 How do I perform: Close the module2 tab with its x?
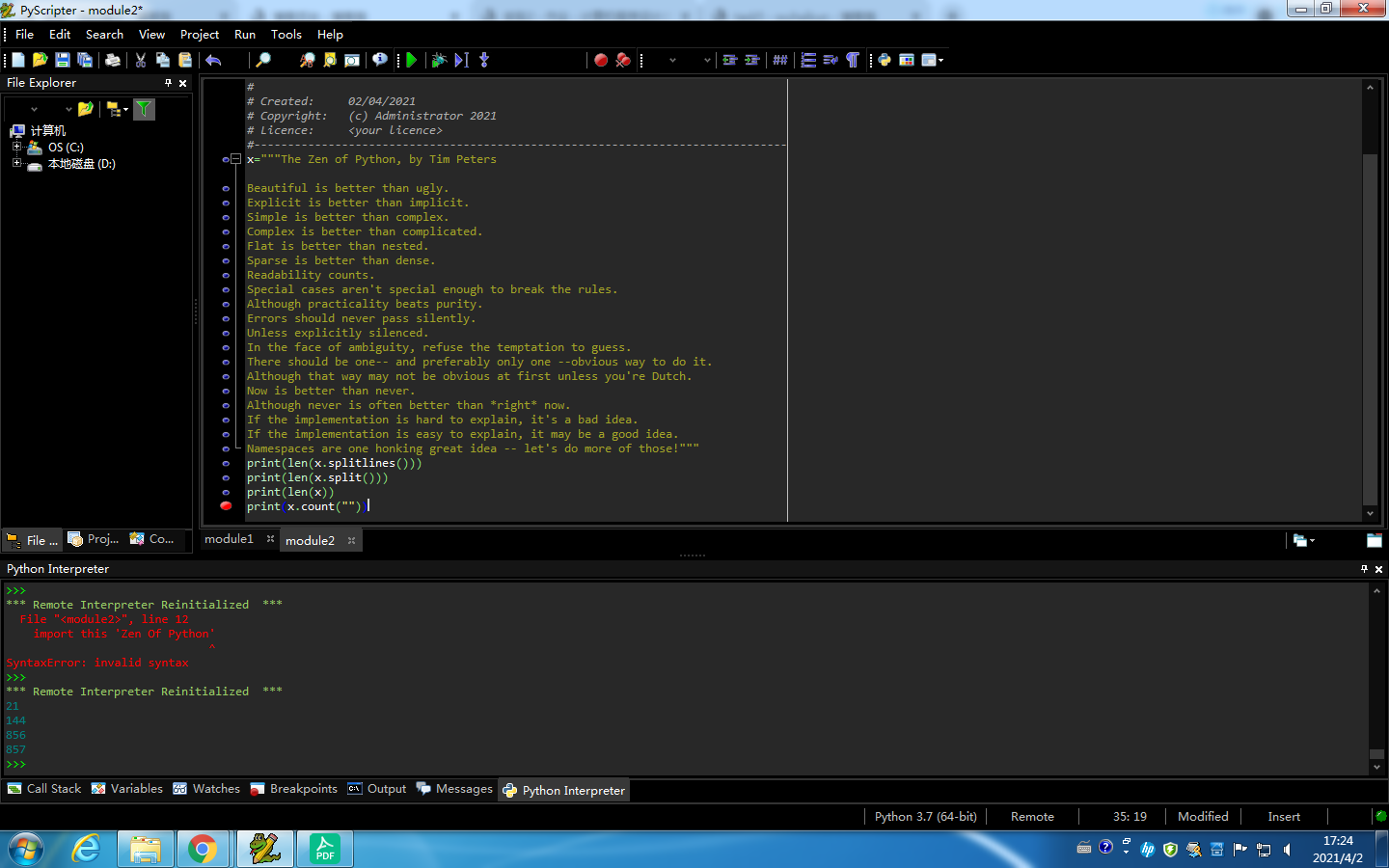coord(352,540)
